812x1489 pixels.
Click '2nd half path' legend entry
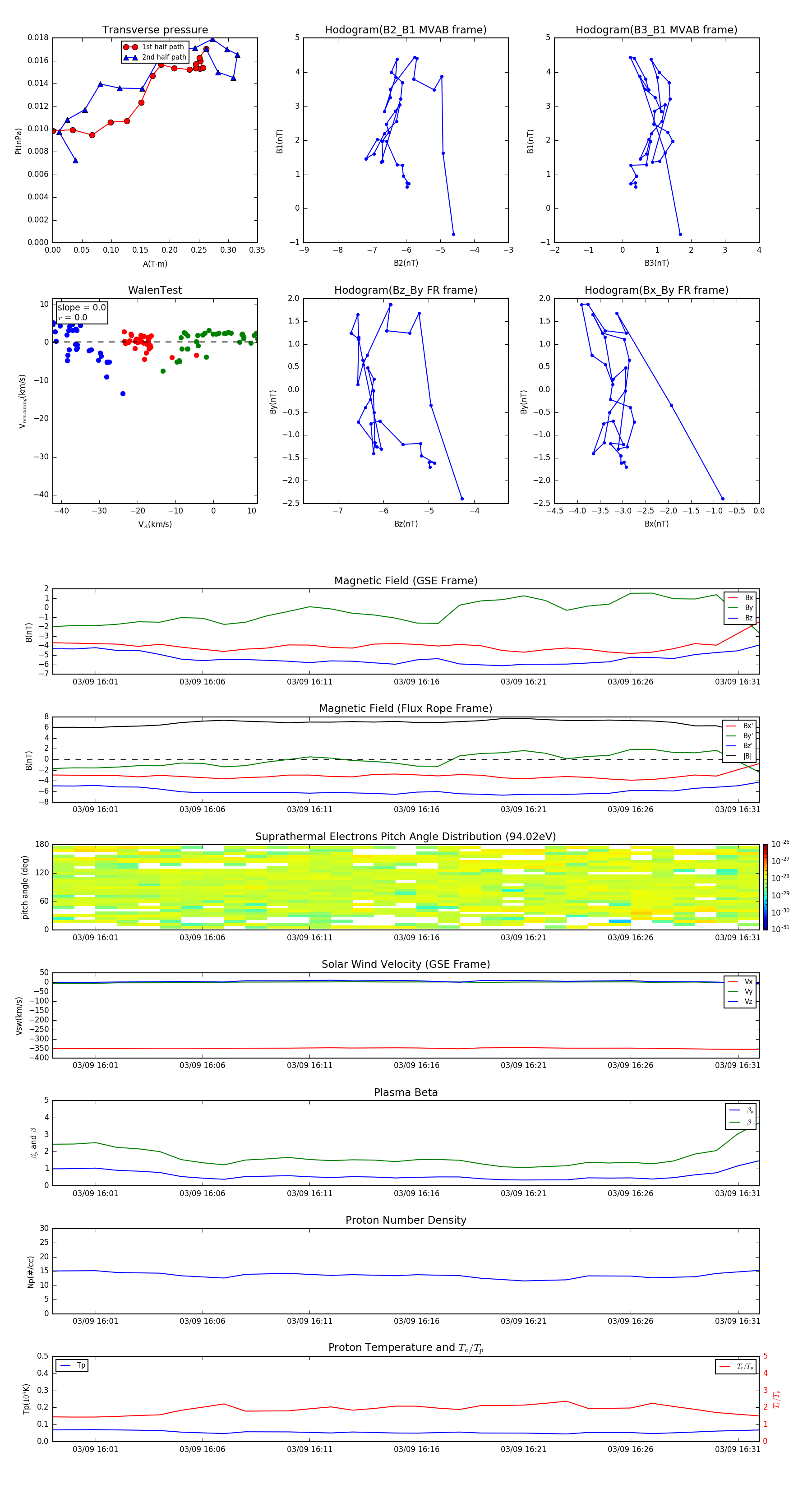155,57
